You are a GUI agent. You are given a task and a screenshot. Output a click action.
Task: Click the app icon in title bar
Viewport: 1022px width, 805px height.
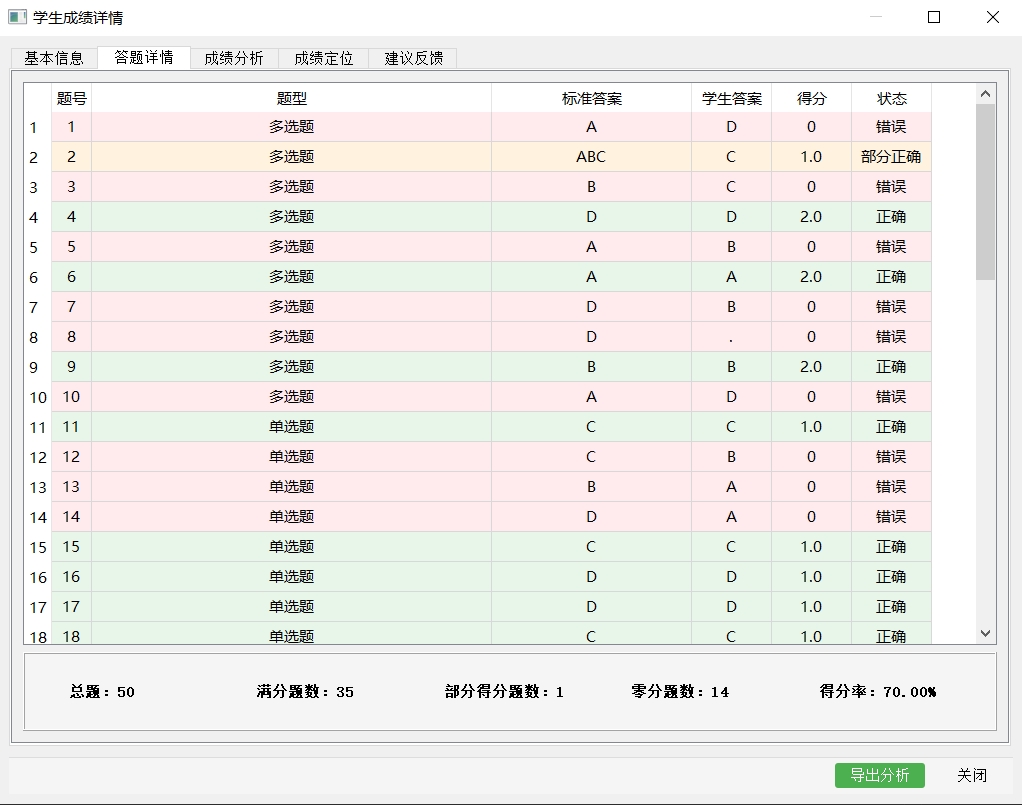pyautogui.click(x=17, y=17)
